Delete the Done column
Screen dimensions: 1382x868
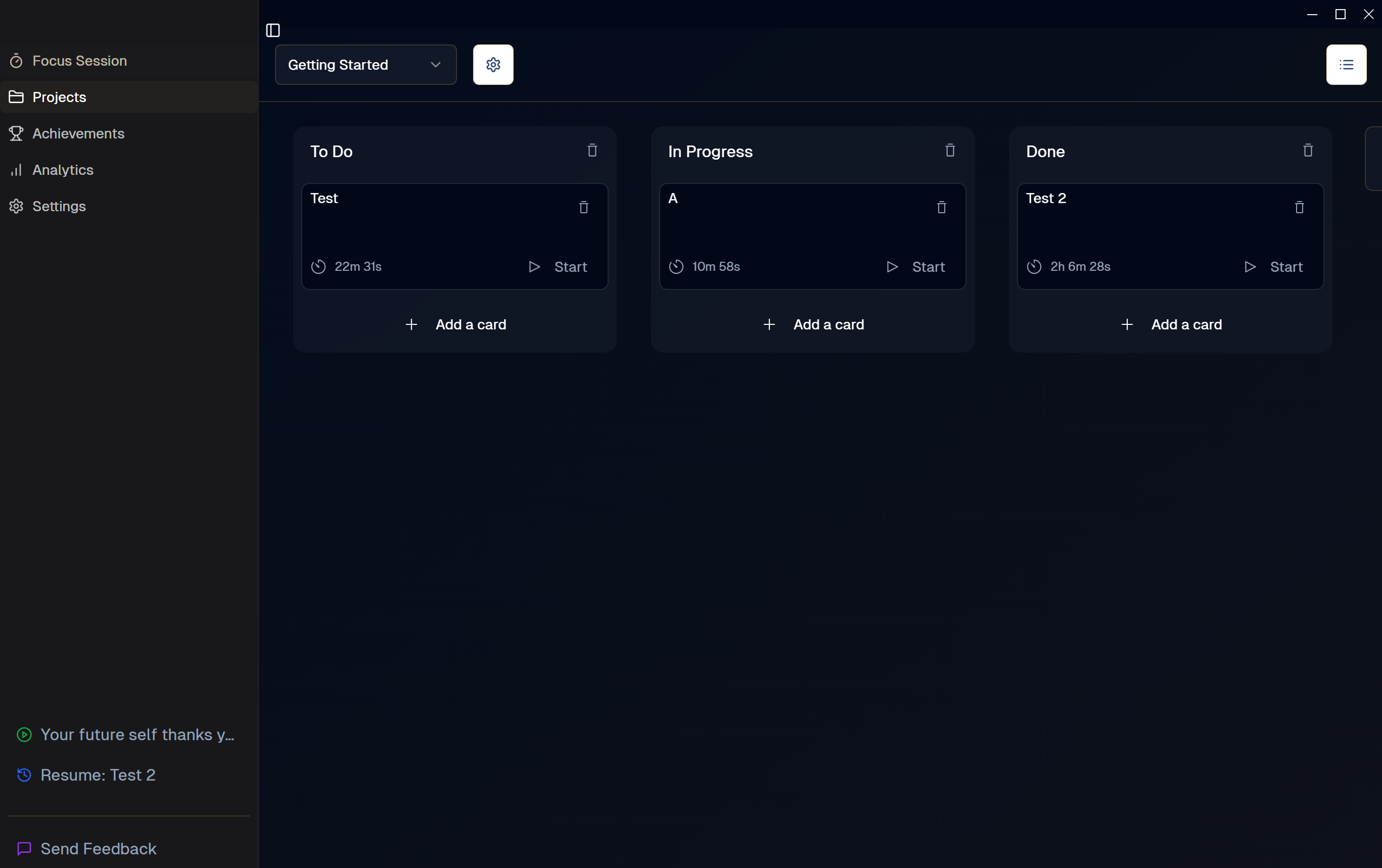1308,150
